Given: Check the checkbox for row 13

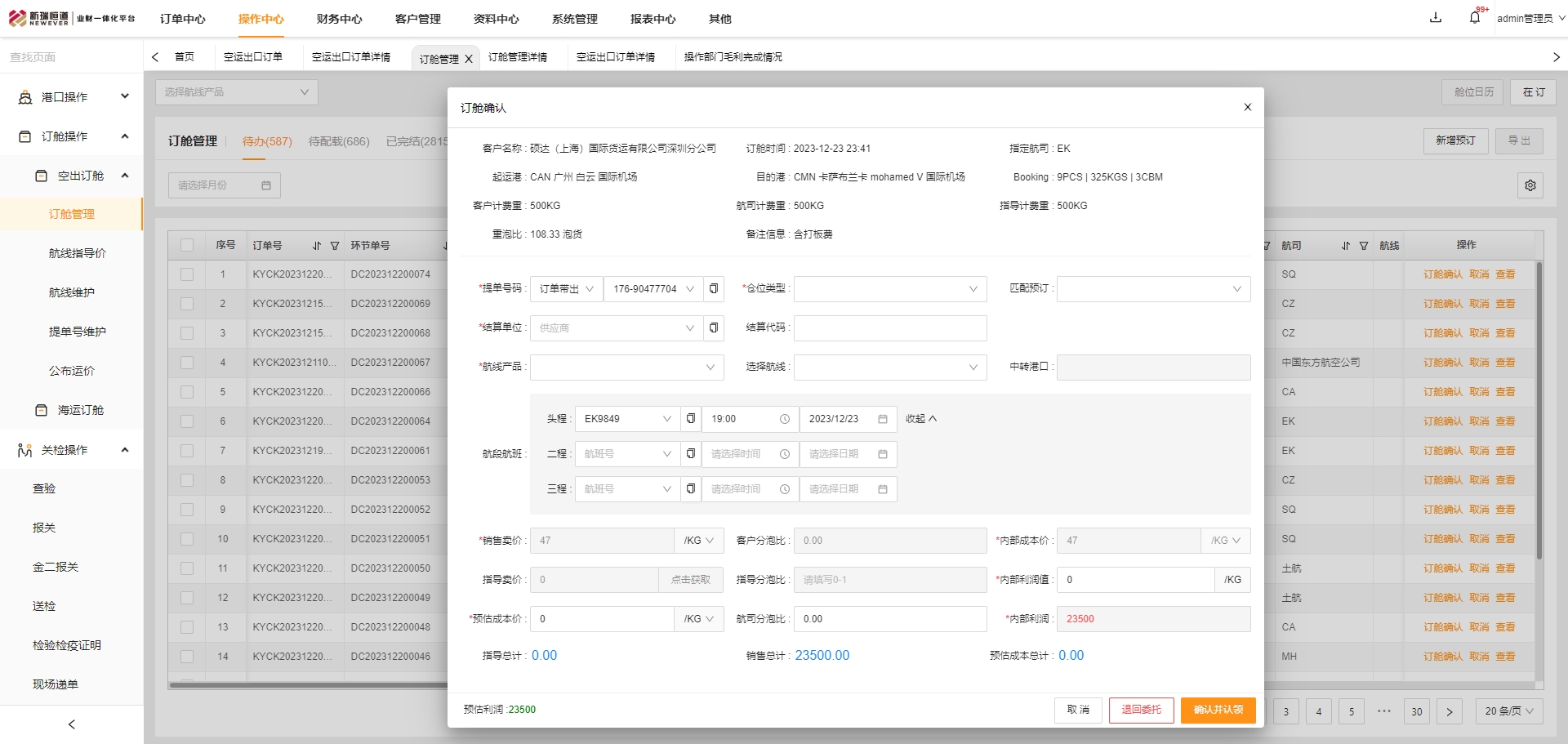Looking at the screenshot, I should 187,627.
